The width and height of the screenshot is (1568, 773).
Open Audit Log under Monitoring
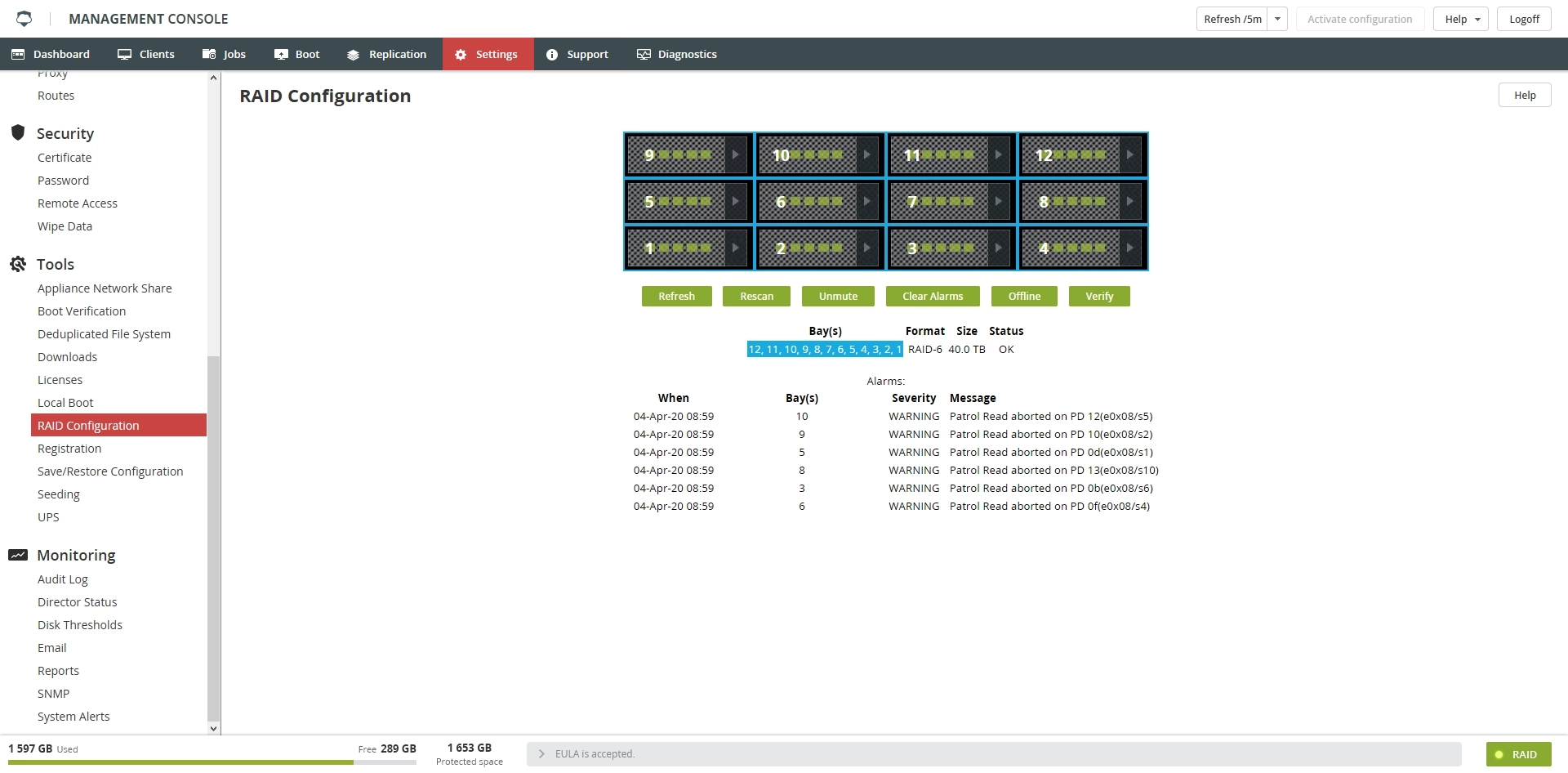[x=63, y=579]
